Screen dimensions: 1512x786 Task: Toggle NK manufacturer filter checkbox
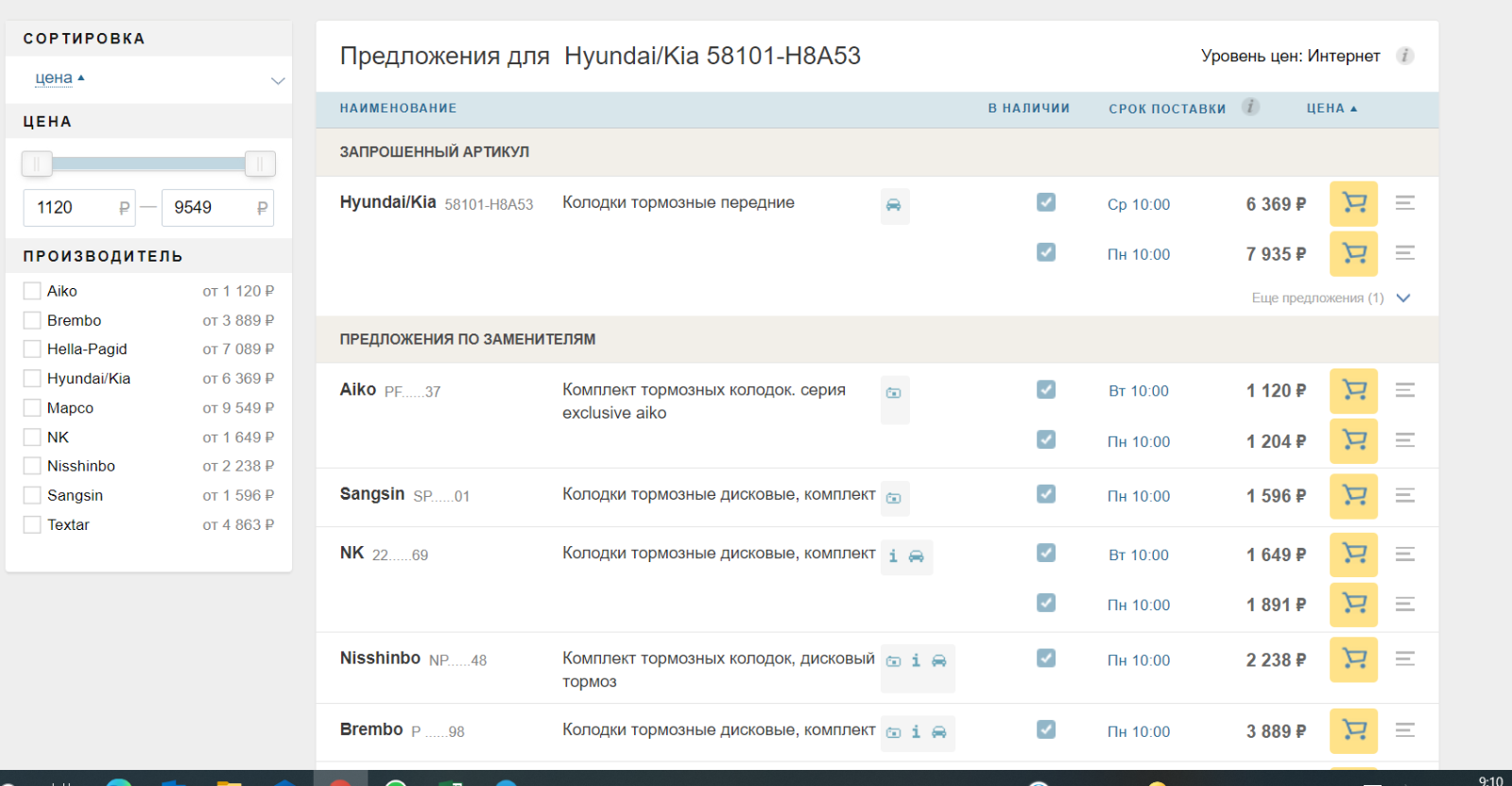pyautogui.click(x=32, y=437)
